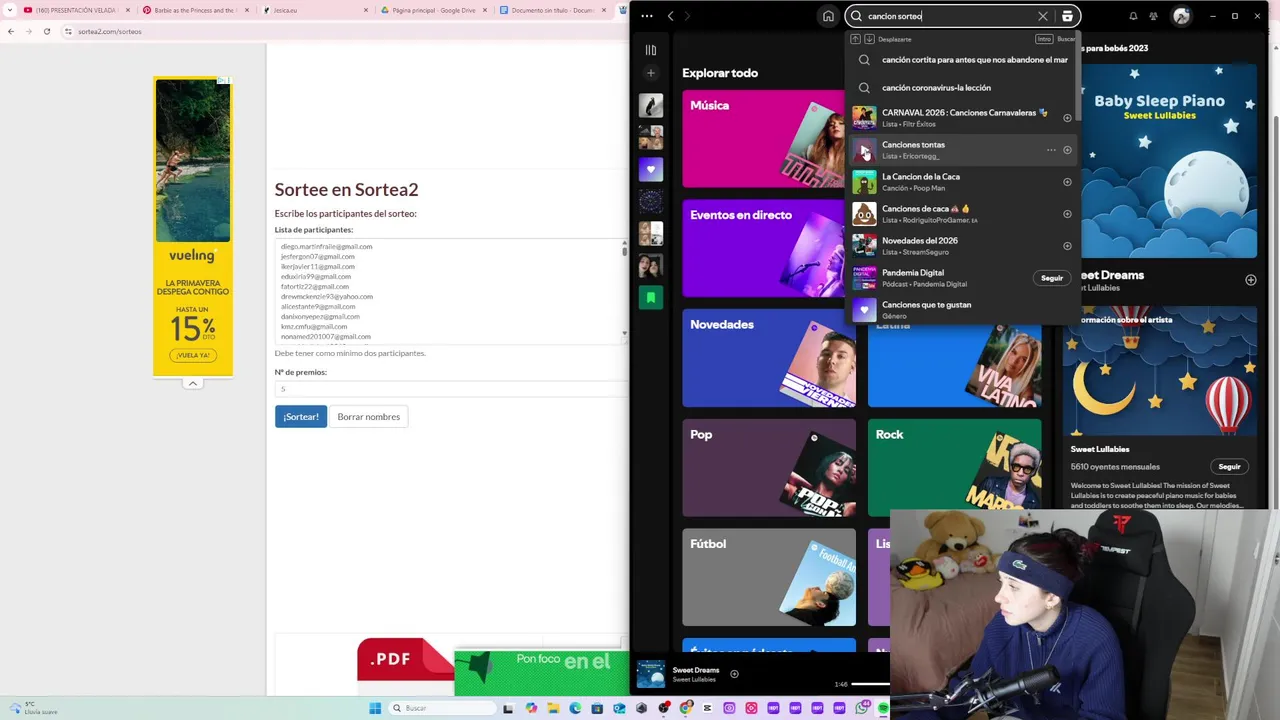Add CARNAVAL 2026 playlist to library
1280x720 pixels.
1067,118
